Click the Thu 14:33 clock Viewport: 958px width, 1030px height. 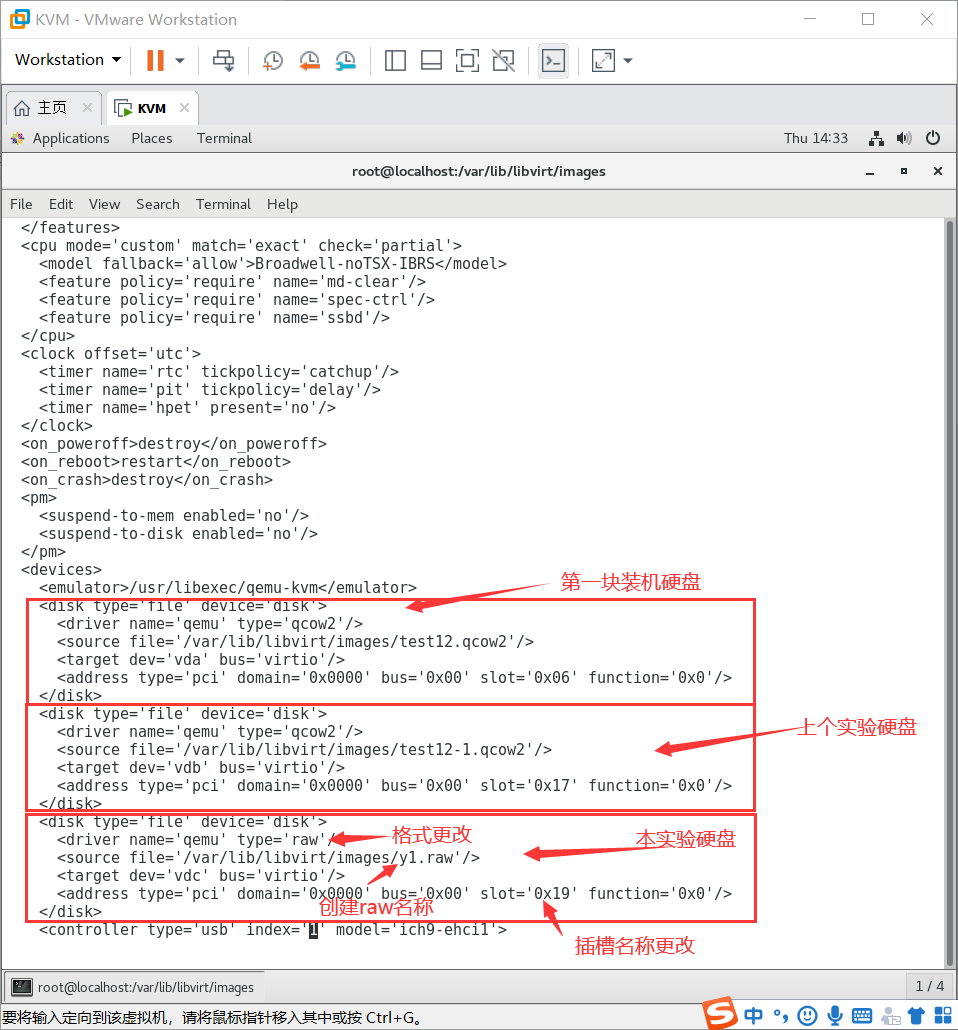coord(815,138)
